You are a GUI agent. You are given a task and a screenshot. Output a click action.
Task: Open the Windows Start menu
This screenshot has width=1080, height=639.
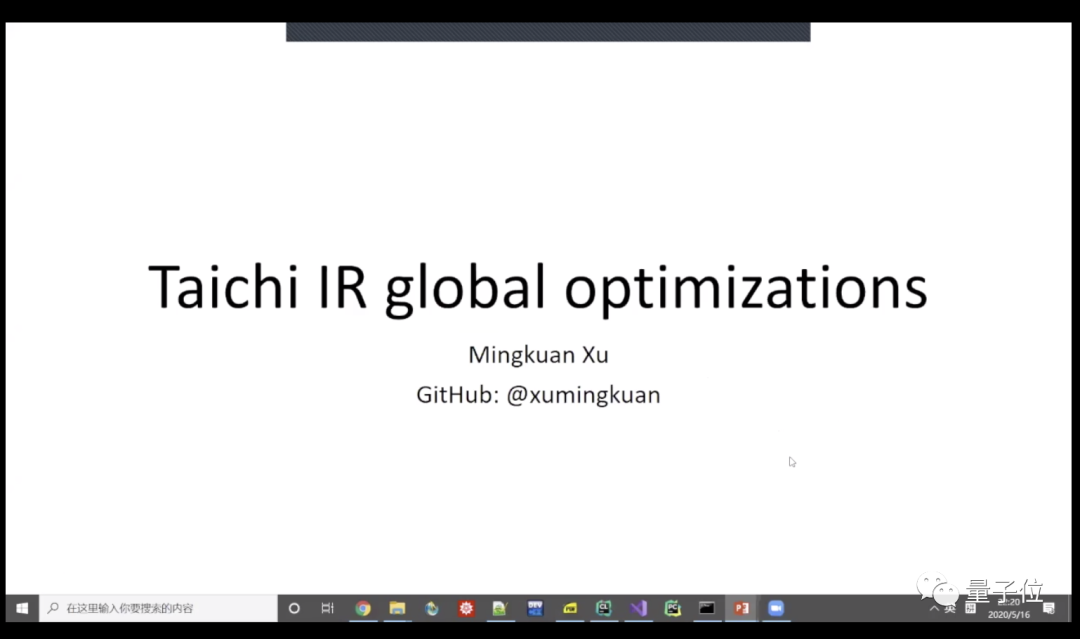point(22,608)
